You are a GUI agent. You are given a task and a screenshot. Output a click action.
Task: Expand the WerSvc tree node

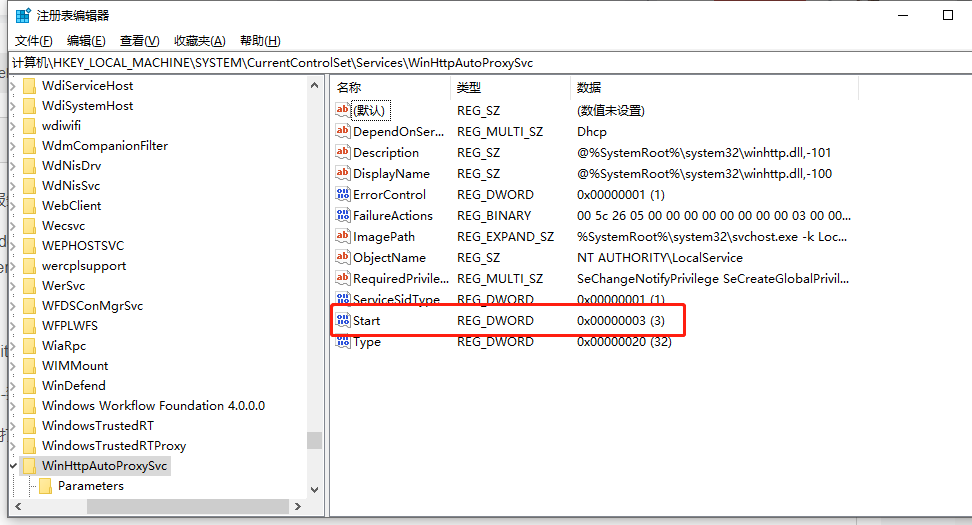pos(13,286)
